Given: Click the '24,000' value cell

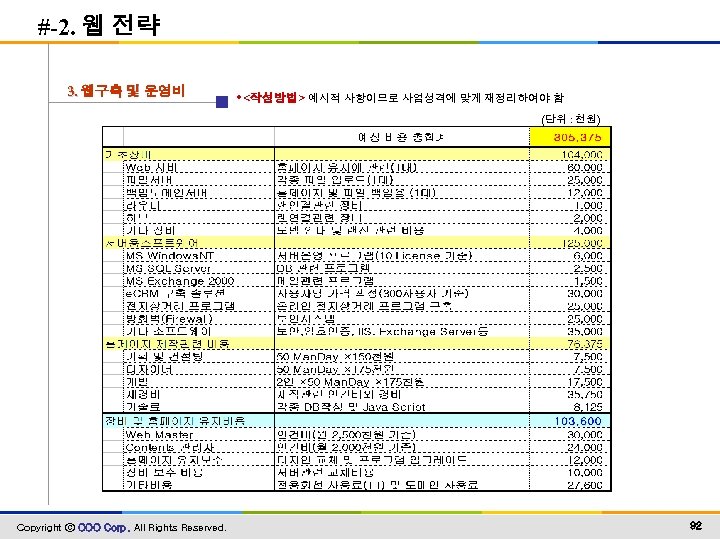Looking at the screenshot, I should (585, 447).
